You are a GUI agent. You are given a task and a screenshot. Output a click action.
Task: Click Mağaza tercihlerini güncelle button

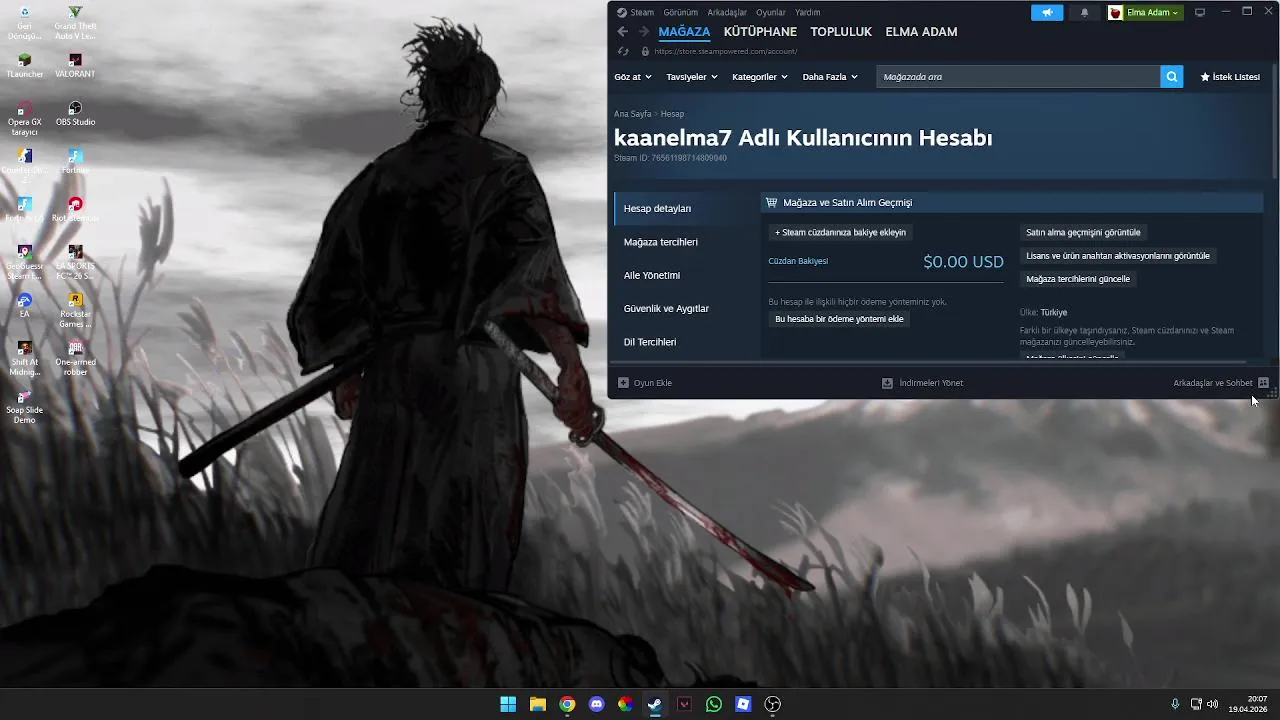click(x=1078, y=279)
